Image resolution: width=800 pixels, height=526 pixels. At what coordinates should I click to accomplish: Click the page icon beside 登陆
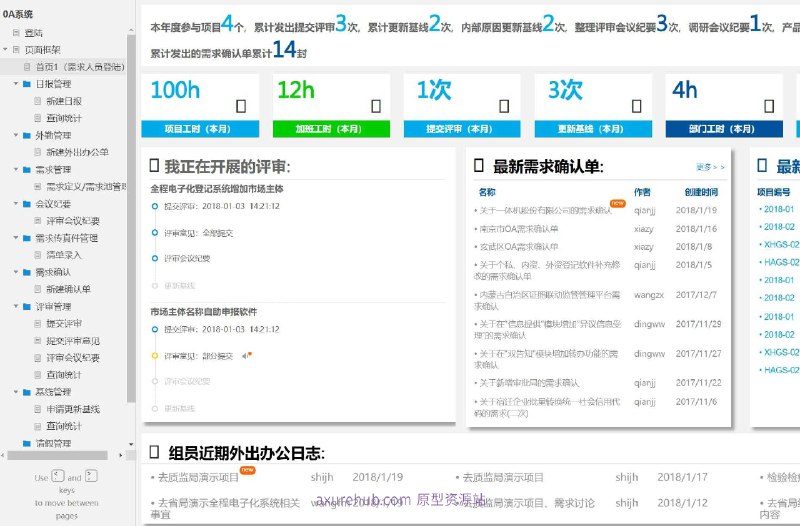coord(16,33)
